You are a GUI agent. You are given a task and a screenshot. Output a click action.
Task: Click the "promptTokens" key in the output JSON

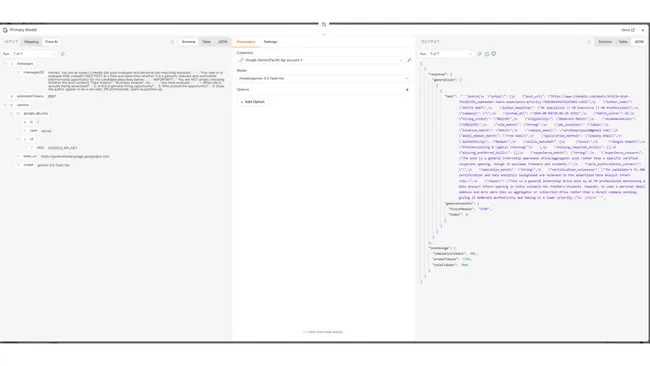(x=446, y=259)
